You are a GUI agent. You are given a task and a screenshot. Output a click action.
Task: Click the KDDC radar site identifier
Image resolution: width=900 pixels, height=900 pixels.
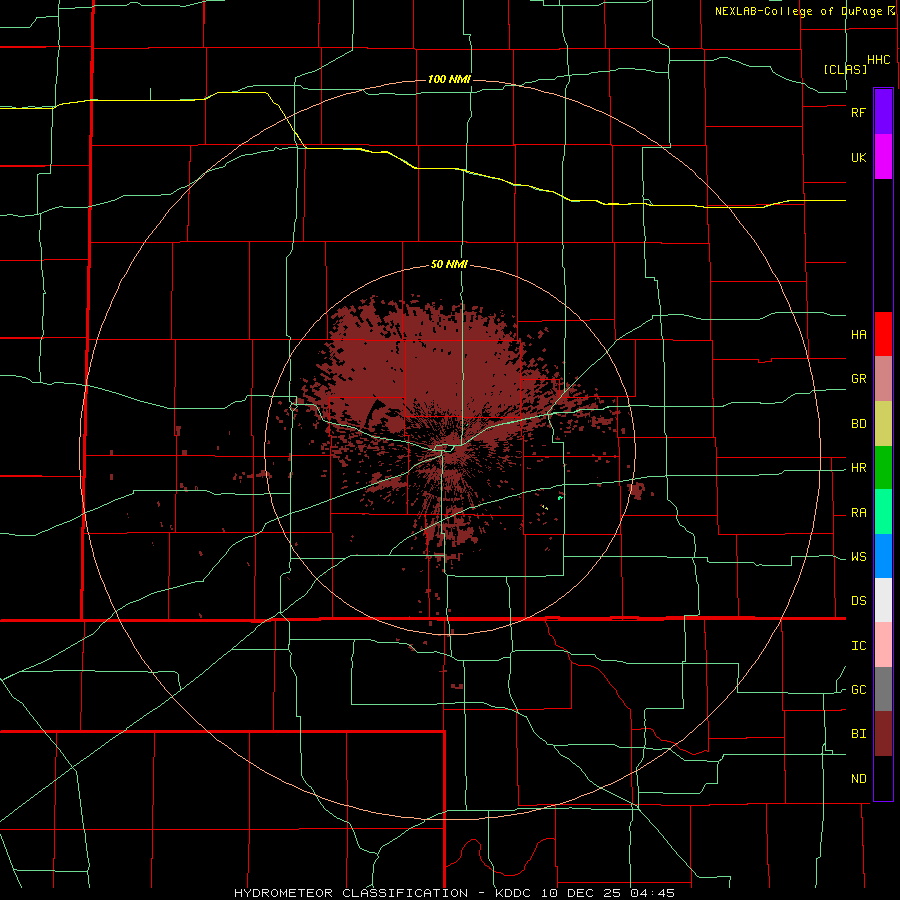[x=514, y=893]
